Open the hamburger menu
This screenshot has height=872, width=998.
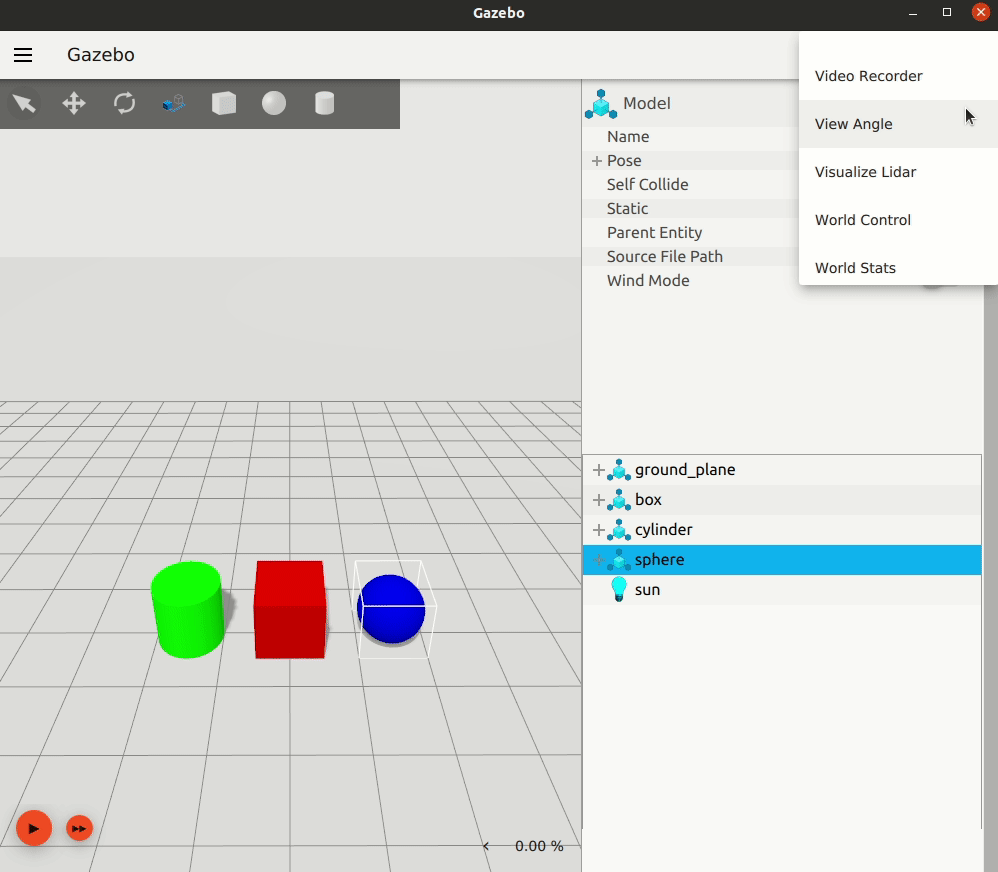(23, 55)
